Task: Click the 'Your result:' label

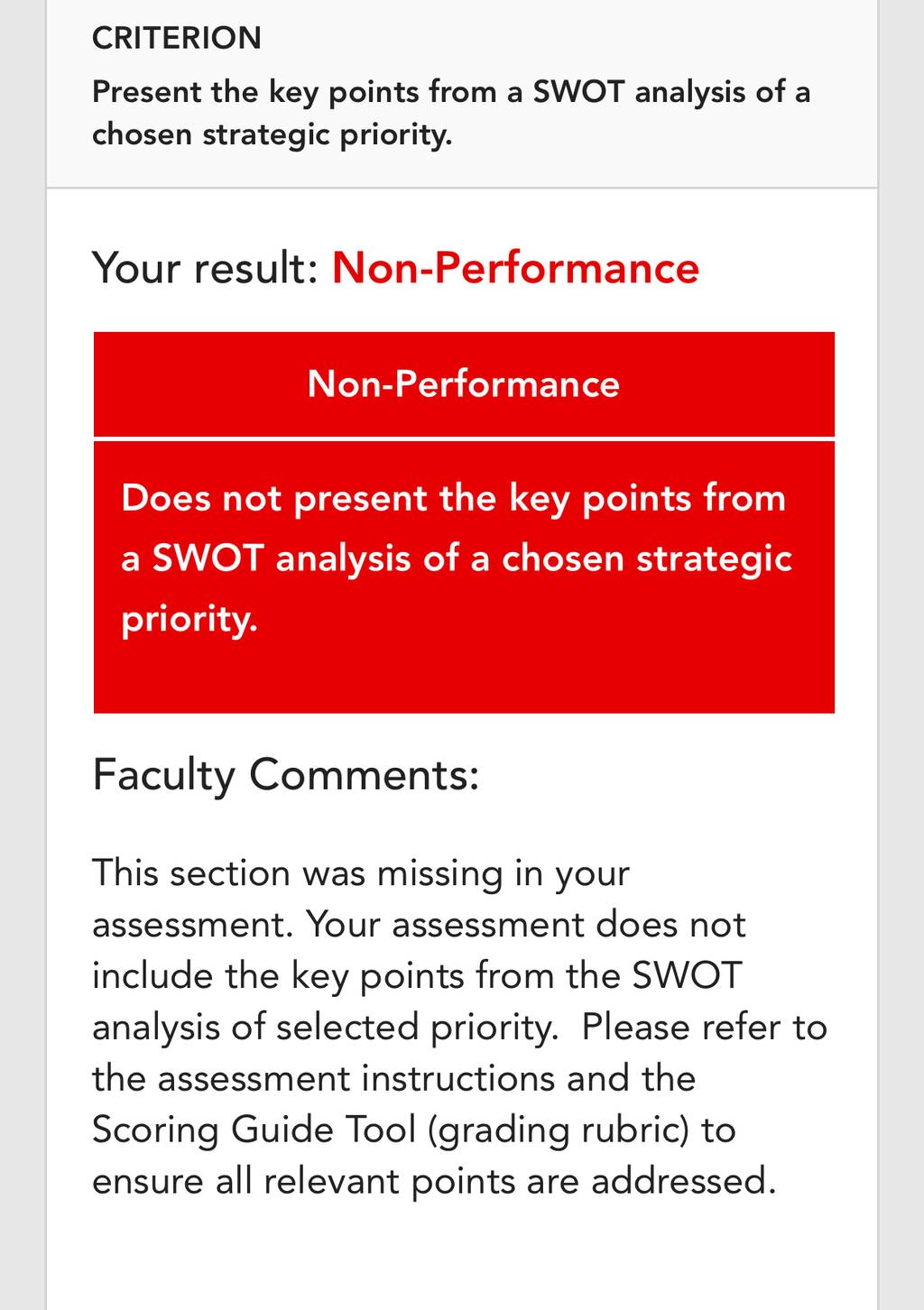Action: click(205, 269)
